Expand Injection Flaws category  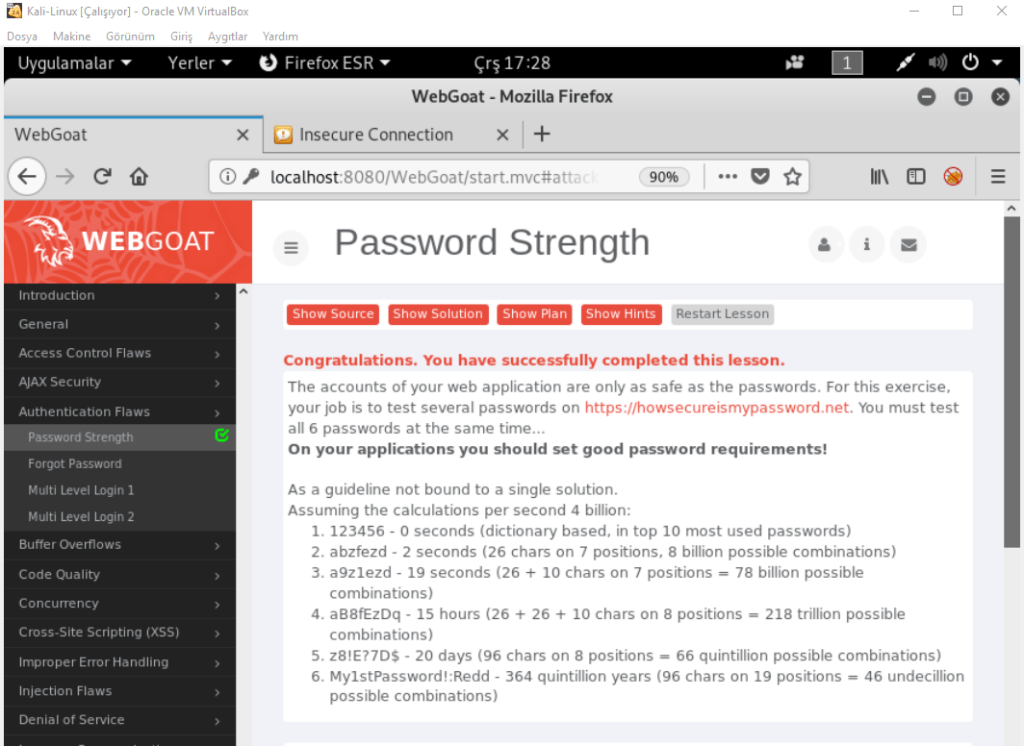pos(118,691)
